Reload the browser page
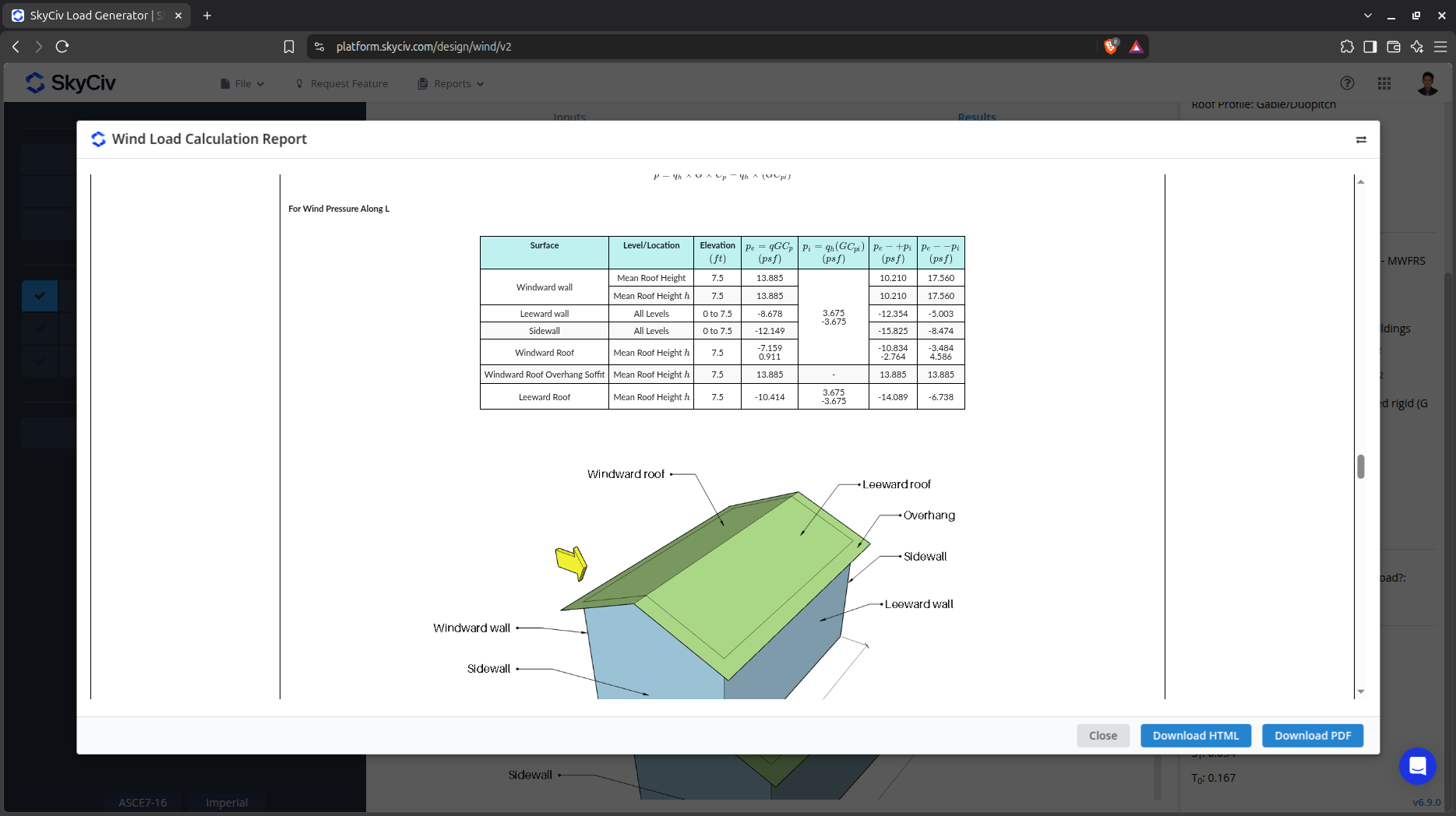The height and width of the screenshot is (816, 1456). coord(62,47)
